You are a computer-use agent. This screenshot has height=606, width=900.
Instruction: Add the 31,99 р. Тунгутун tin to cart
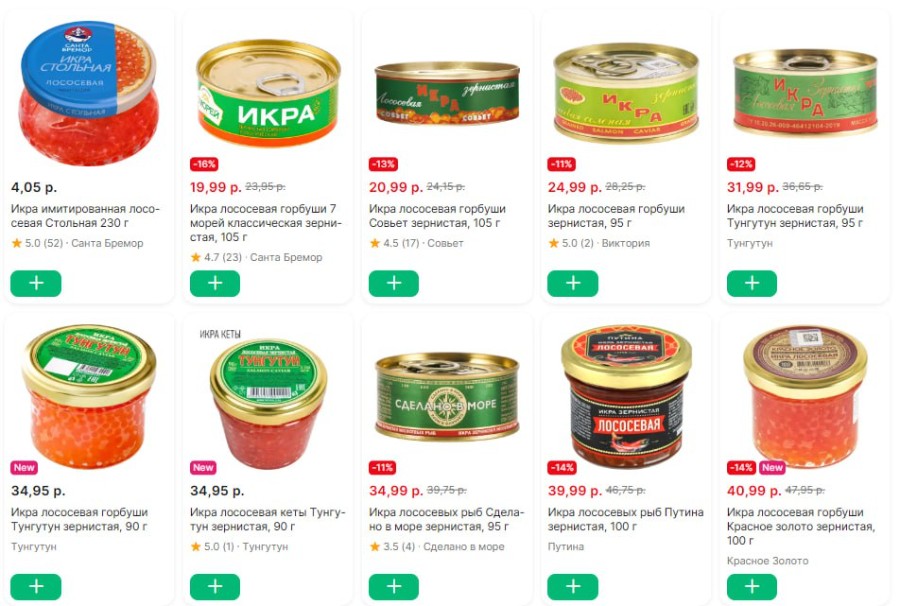click(x=752, y=283)
